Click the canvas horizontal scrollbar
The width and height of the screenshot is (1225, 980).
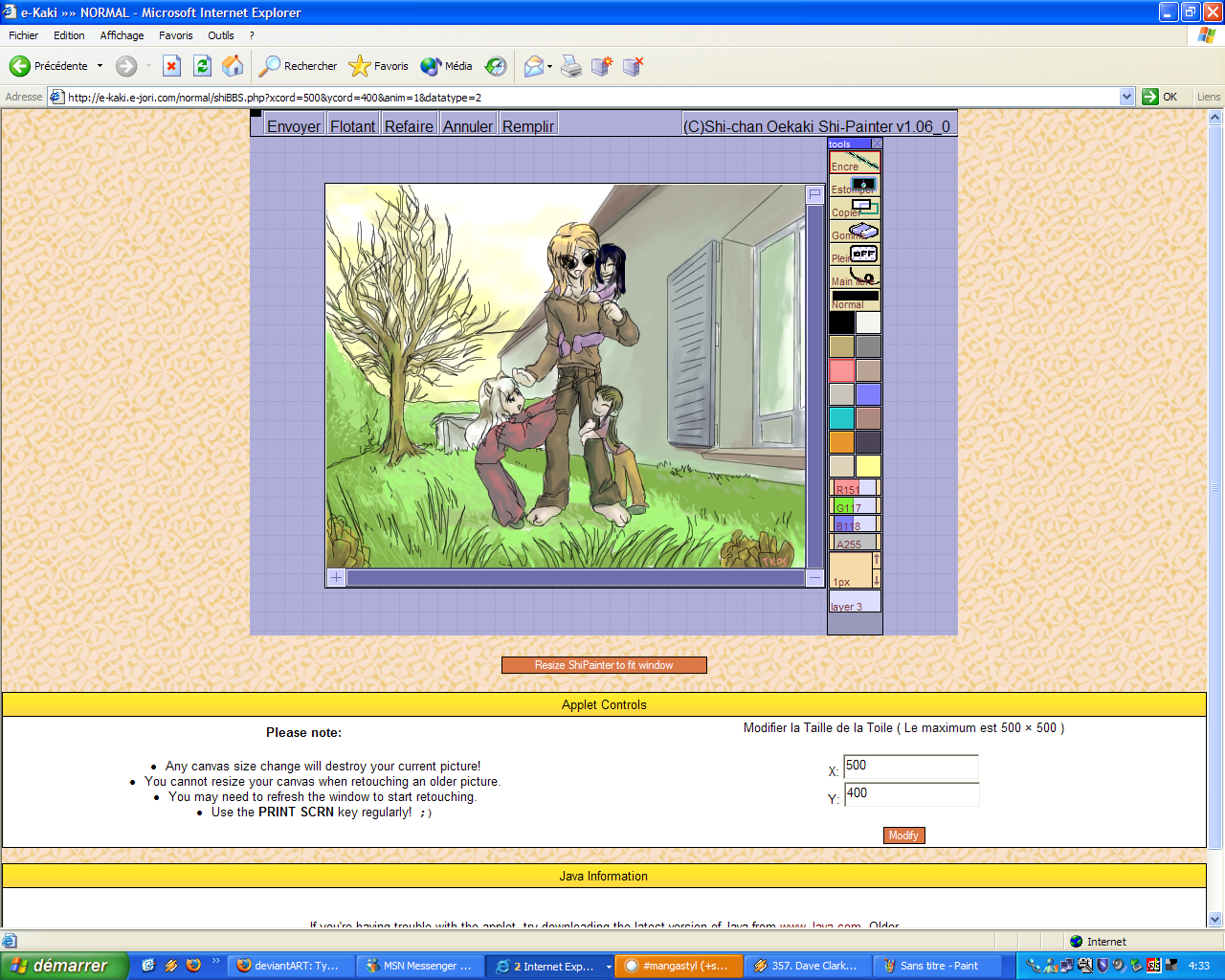tap(575, 577)
